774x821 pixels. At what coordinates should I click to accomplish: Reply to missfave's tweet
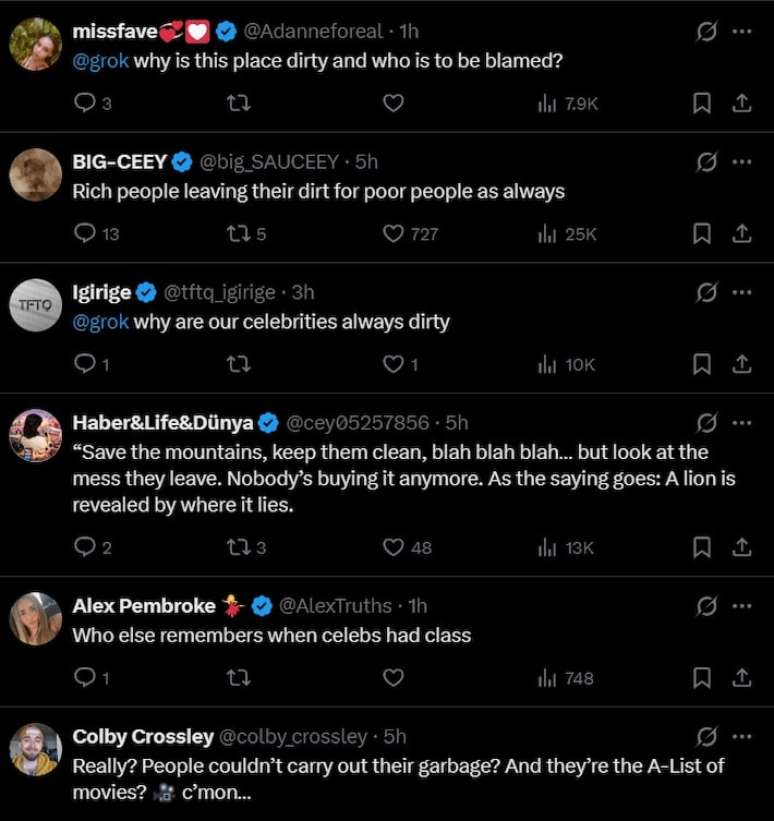click(x=84, y=103)
